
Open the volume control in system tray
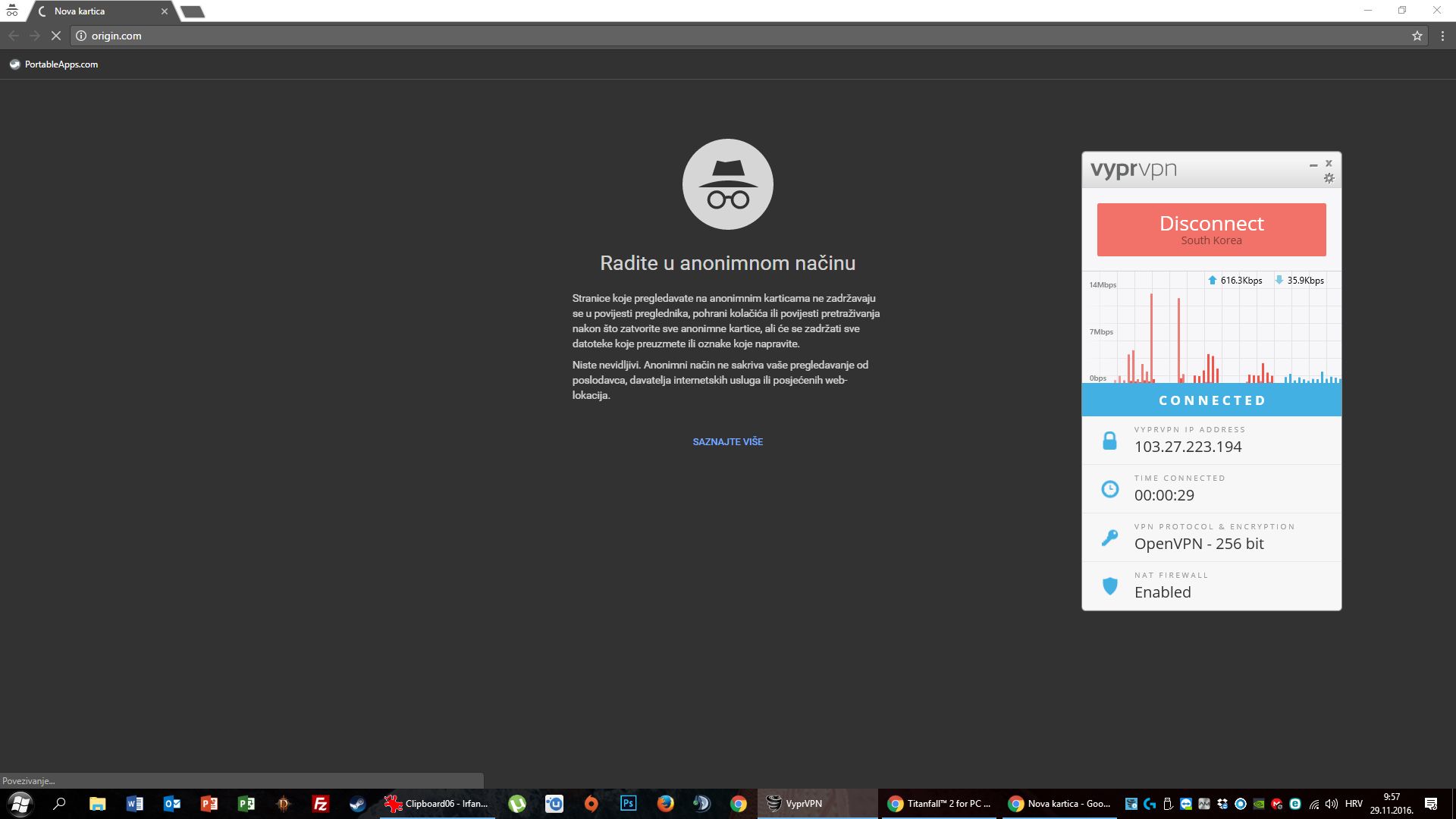tap(1332, 804)
